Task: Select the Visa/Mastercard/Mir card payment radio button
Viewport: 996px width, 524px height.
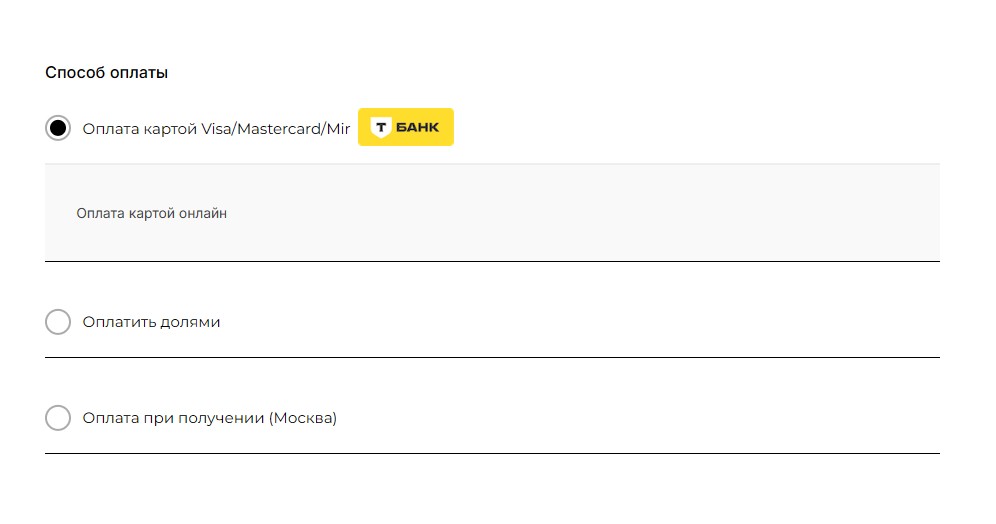Action: (58, 128)
